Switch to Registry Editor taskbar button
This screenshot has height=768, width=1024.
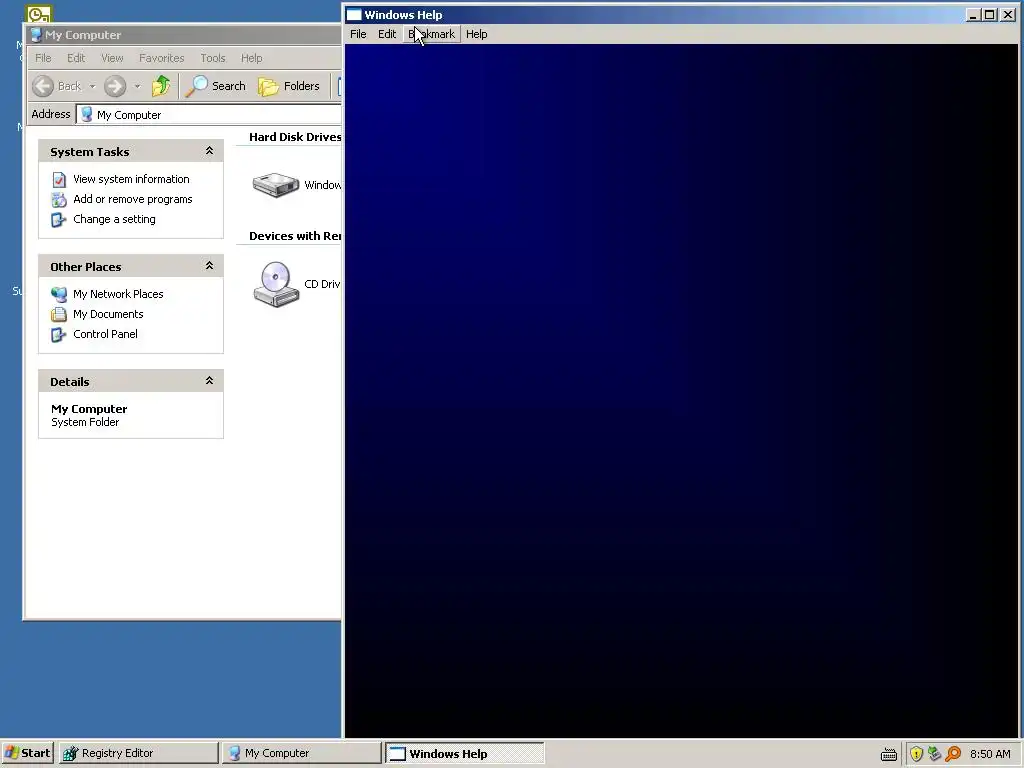pos(138,753)
